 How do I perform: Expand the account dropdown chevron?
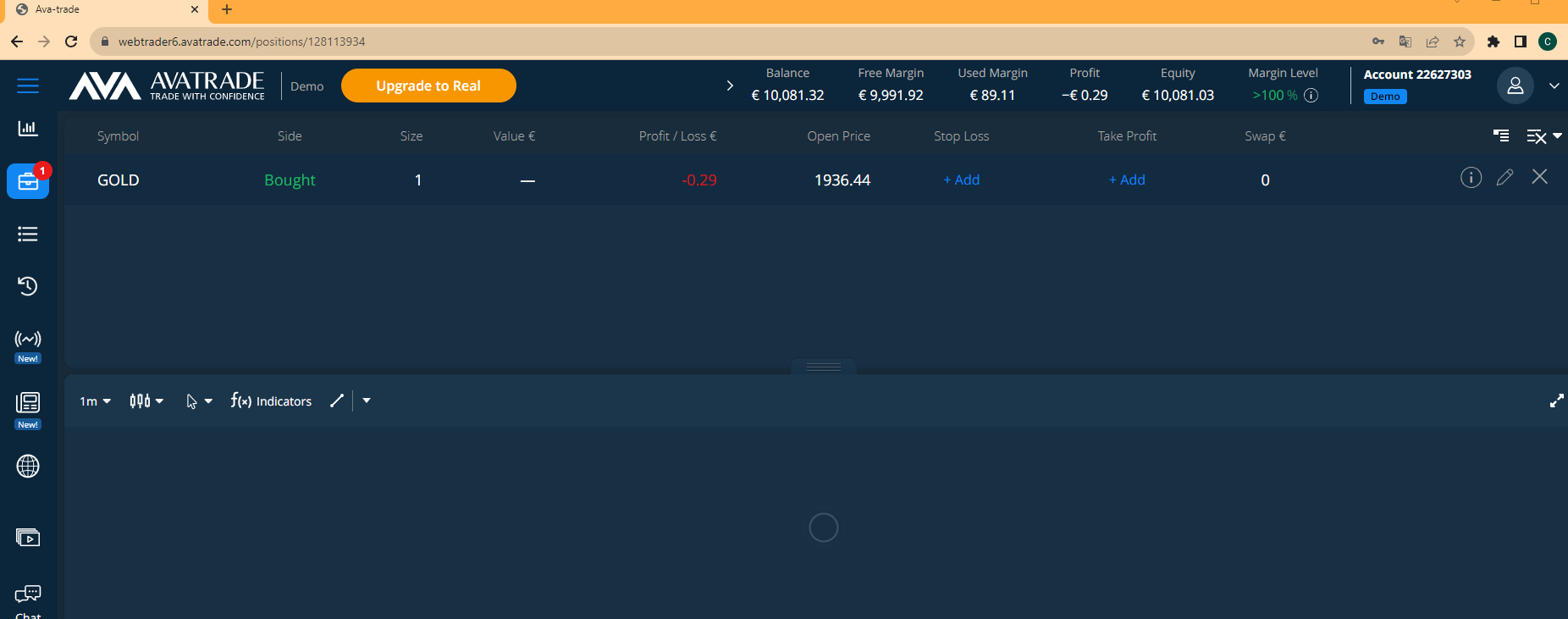(1554, 86)
